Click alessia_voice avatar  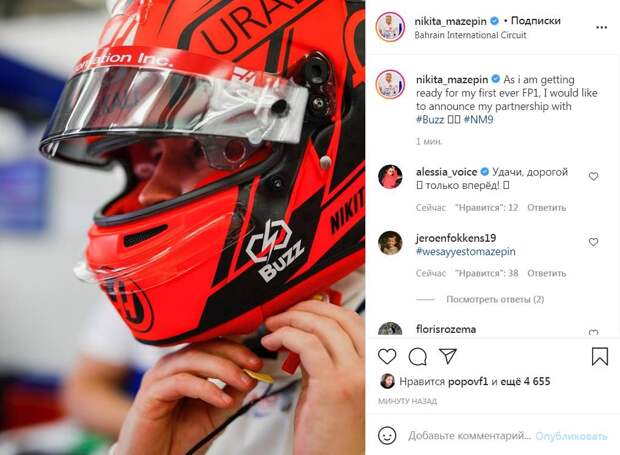[390, 177]
